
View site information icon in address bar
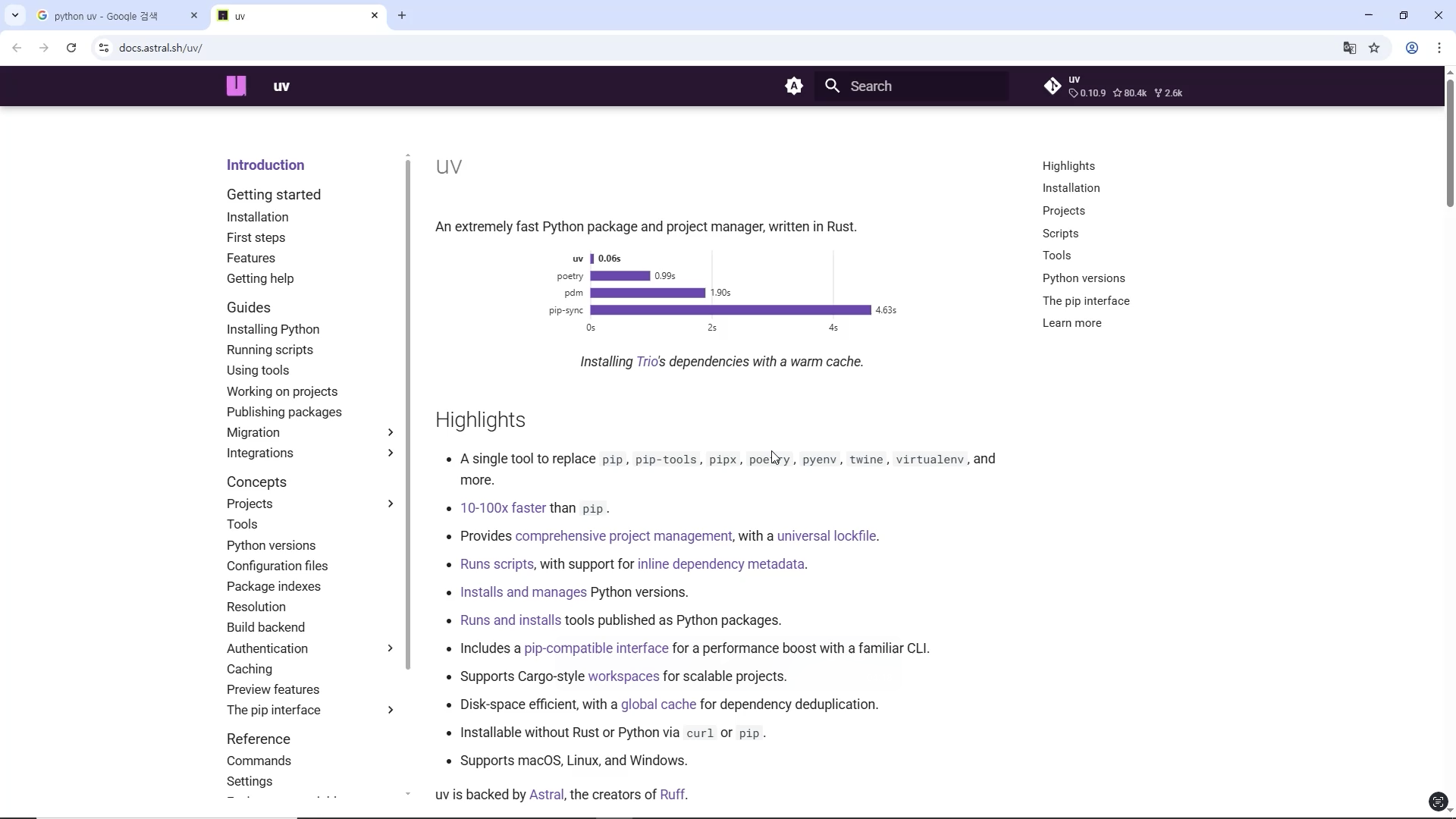[104, 48]
